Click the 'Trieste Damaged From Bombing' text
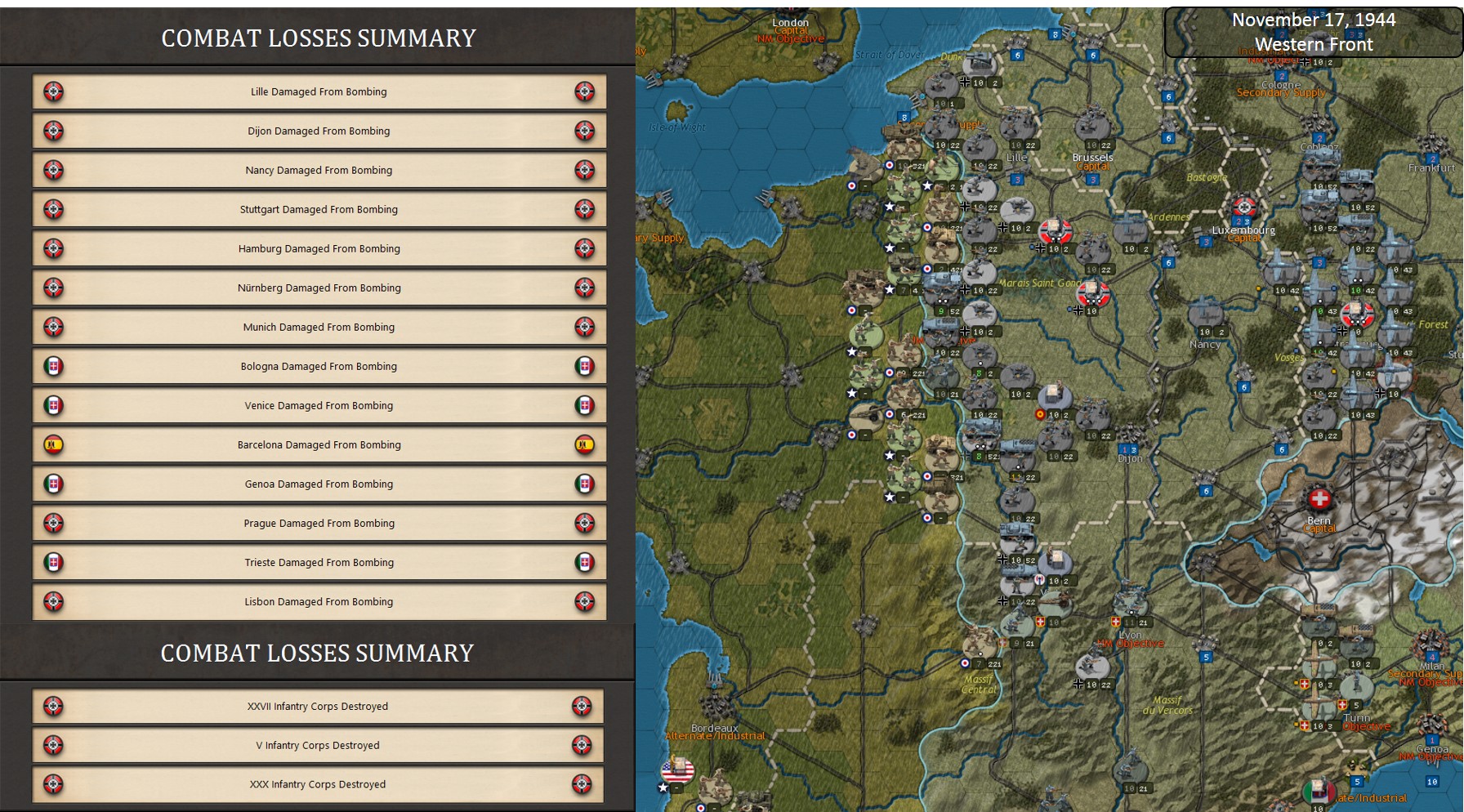Screen dimensions: 1464x812 tap(319, 562)
